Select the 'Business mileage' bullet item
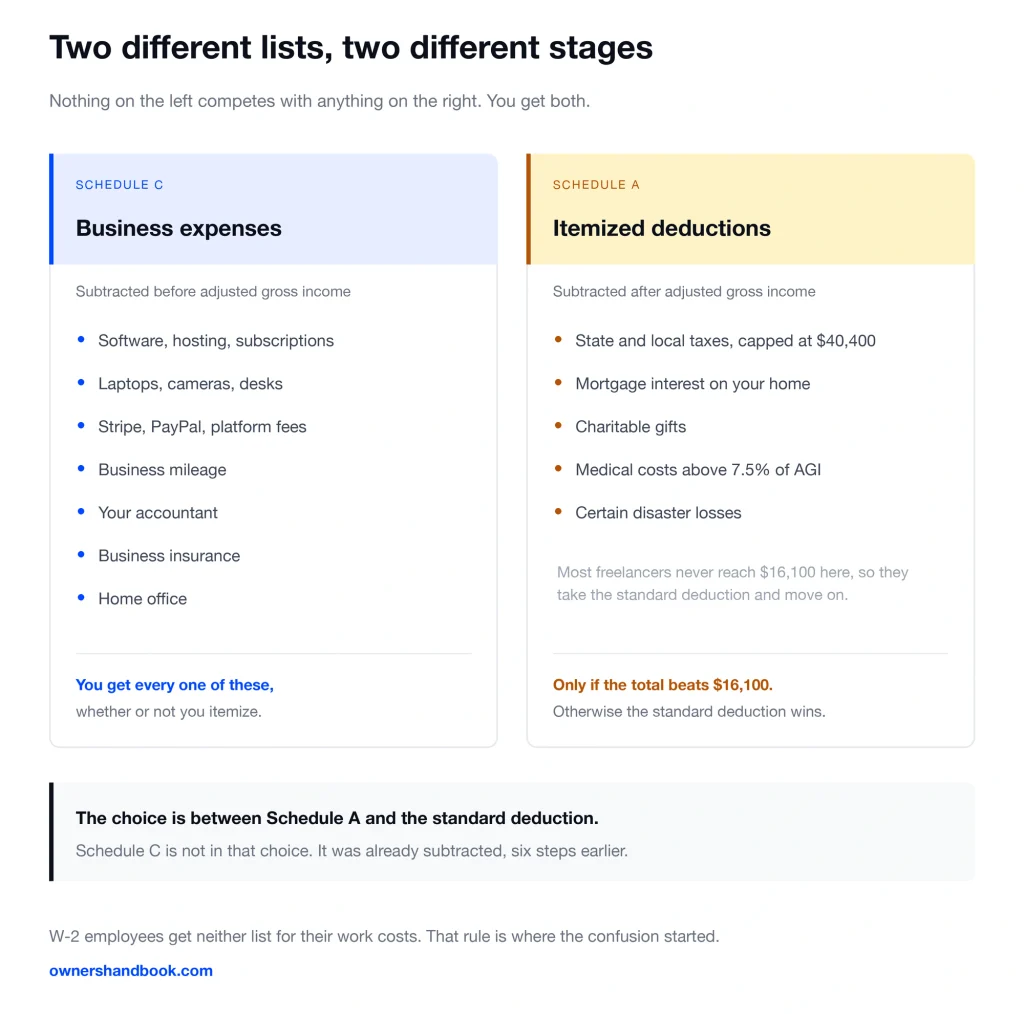Viewport: 1024px width, 1014px height. click(162, 469)
